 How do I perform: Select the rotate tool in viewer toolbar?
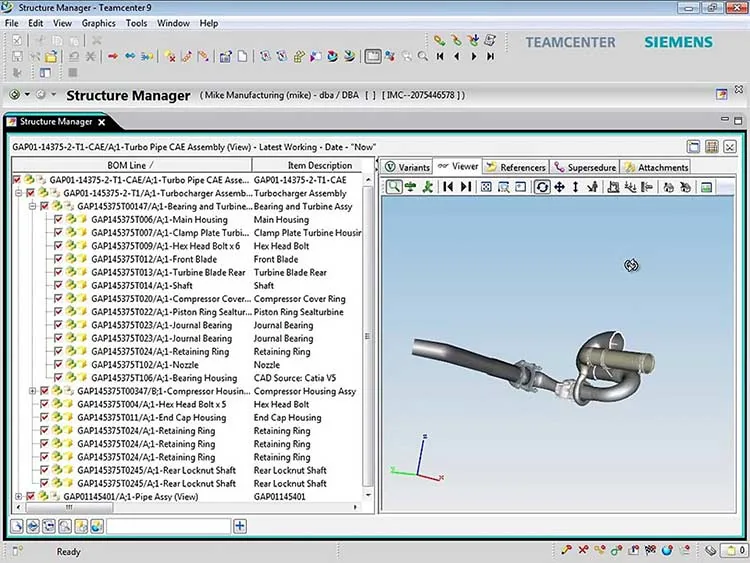click(541, 187)
